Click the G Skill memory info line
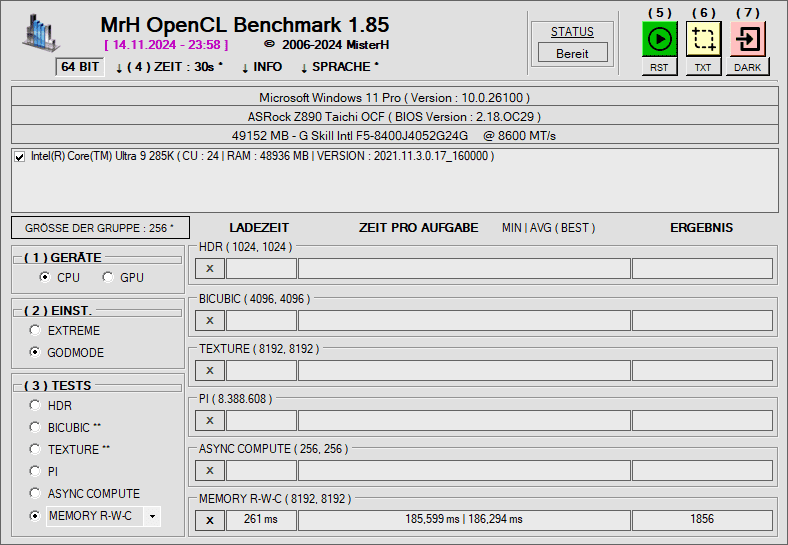788x545 pixels. coord(395,135)
